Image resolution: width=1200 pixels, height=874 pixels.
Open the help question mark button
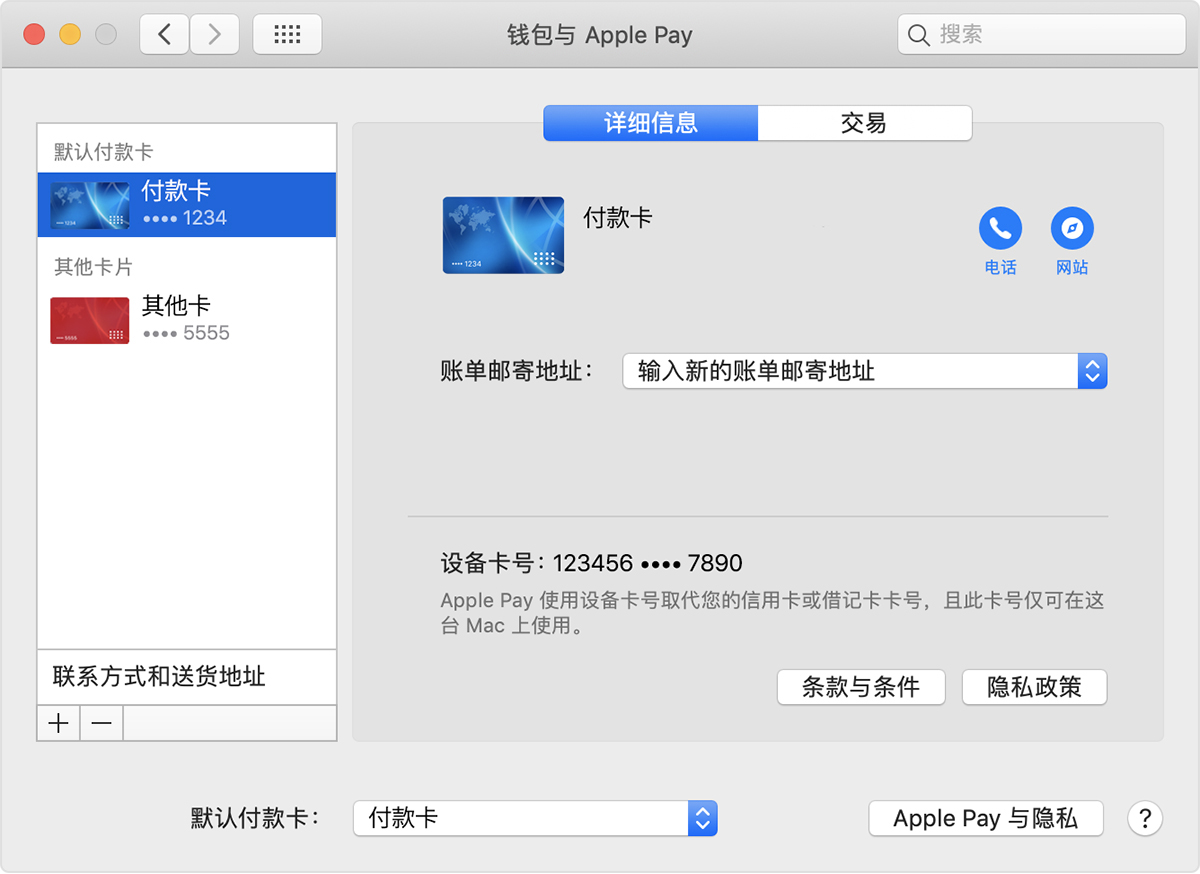click(x=1145, y=818)
